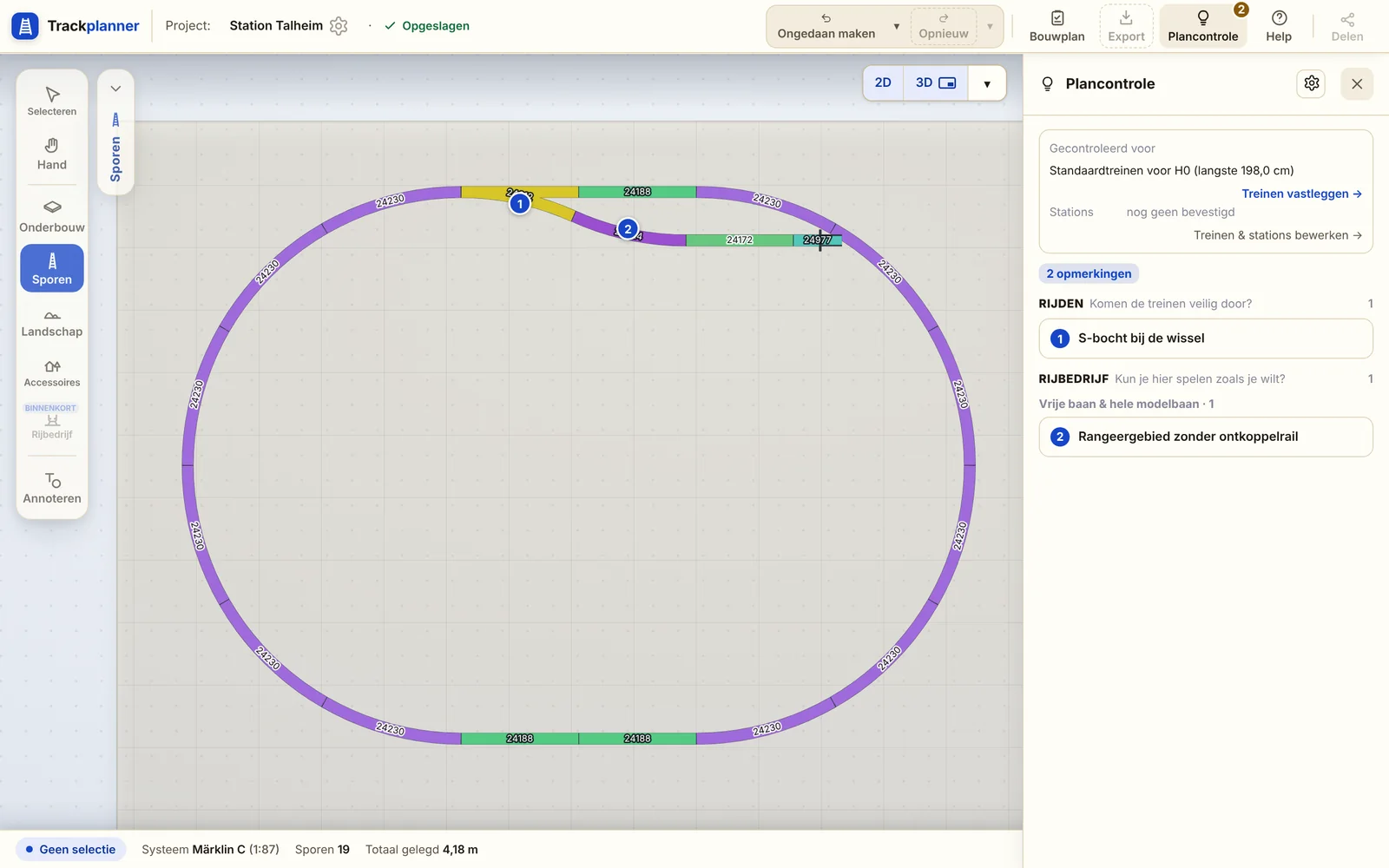Follow the Treinen vastleggen link
The image size is (1389, 868).
(1301, 194)
